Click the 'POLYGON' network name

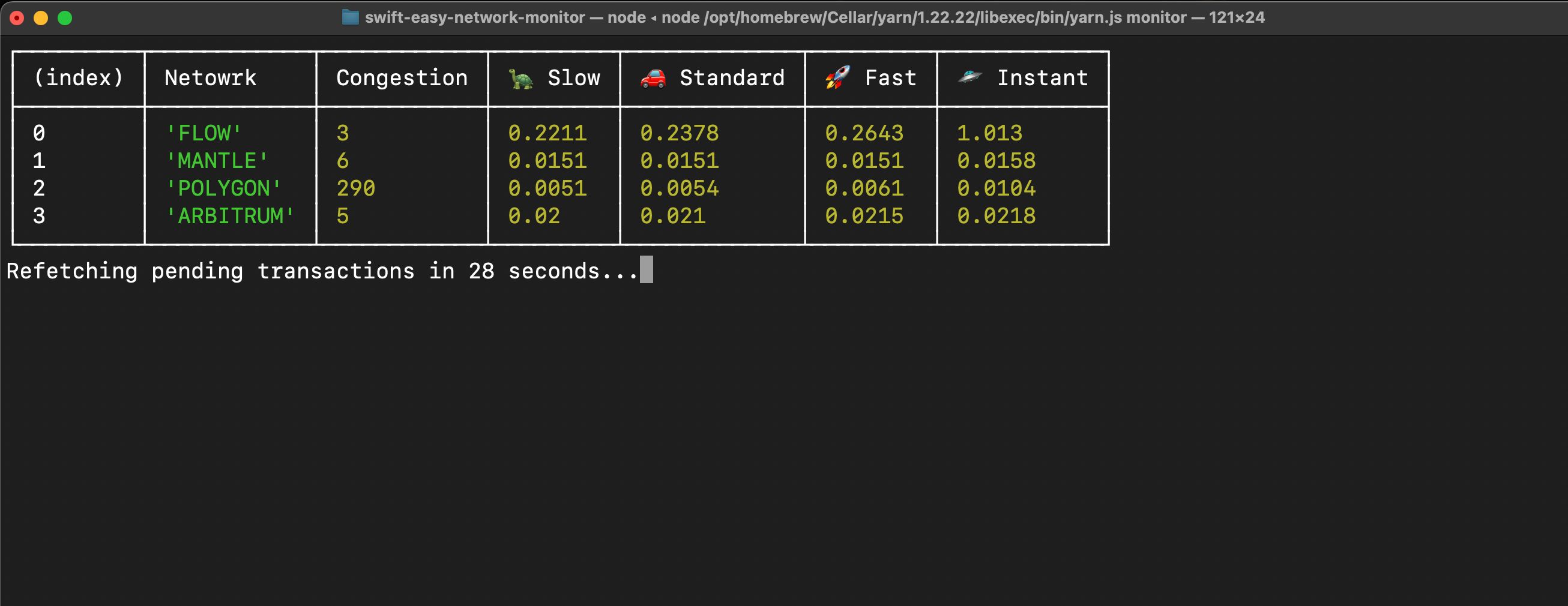(223, 188)
